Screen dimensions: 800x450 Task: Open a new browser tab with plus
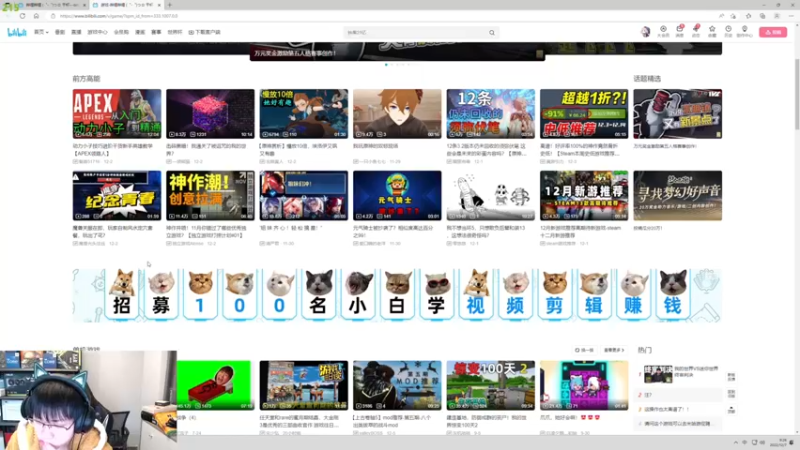tap(169, 5)
